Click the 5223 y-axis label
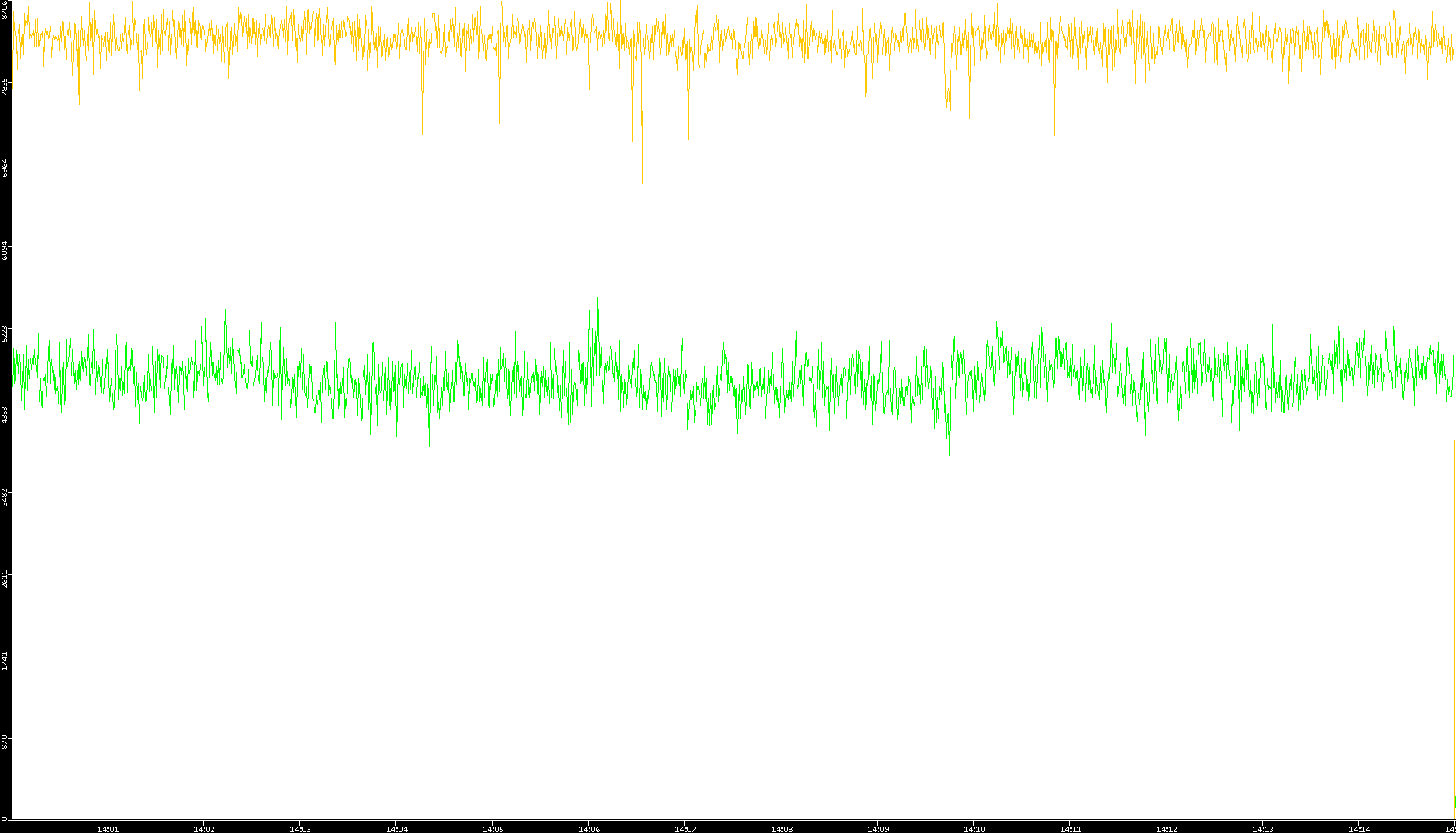The image size is (1456, 833). coord(5,334)
